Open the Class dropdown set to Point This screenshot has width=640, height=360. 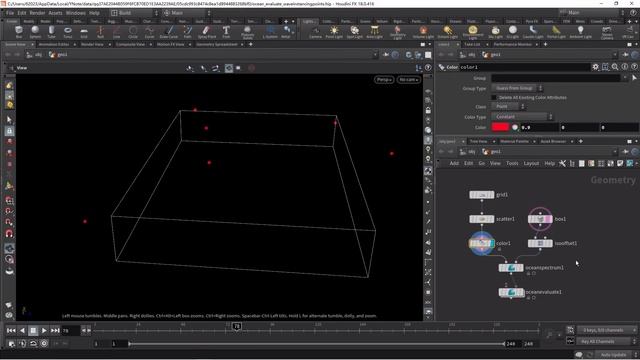508,107
